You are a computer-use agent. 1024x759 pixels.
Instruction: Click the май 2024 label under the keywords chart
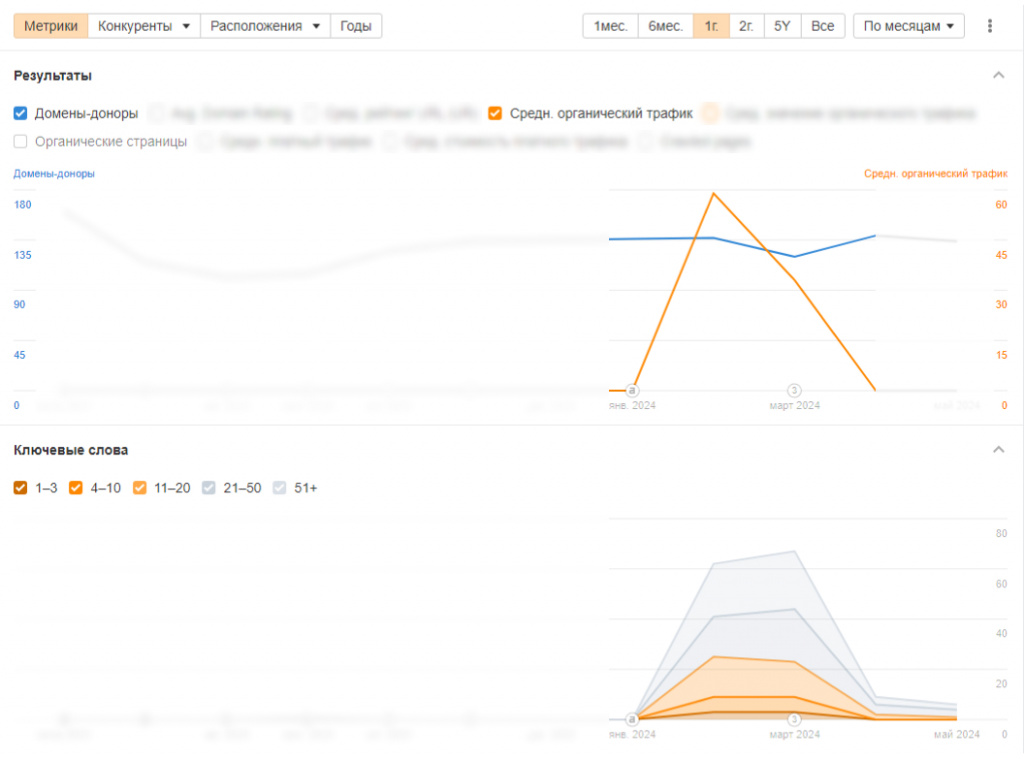pyautogui.click(x=957, y=734)
